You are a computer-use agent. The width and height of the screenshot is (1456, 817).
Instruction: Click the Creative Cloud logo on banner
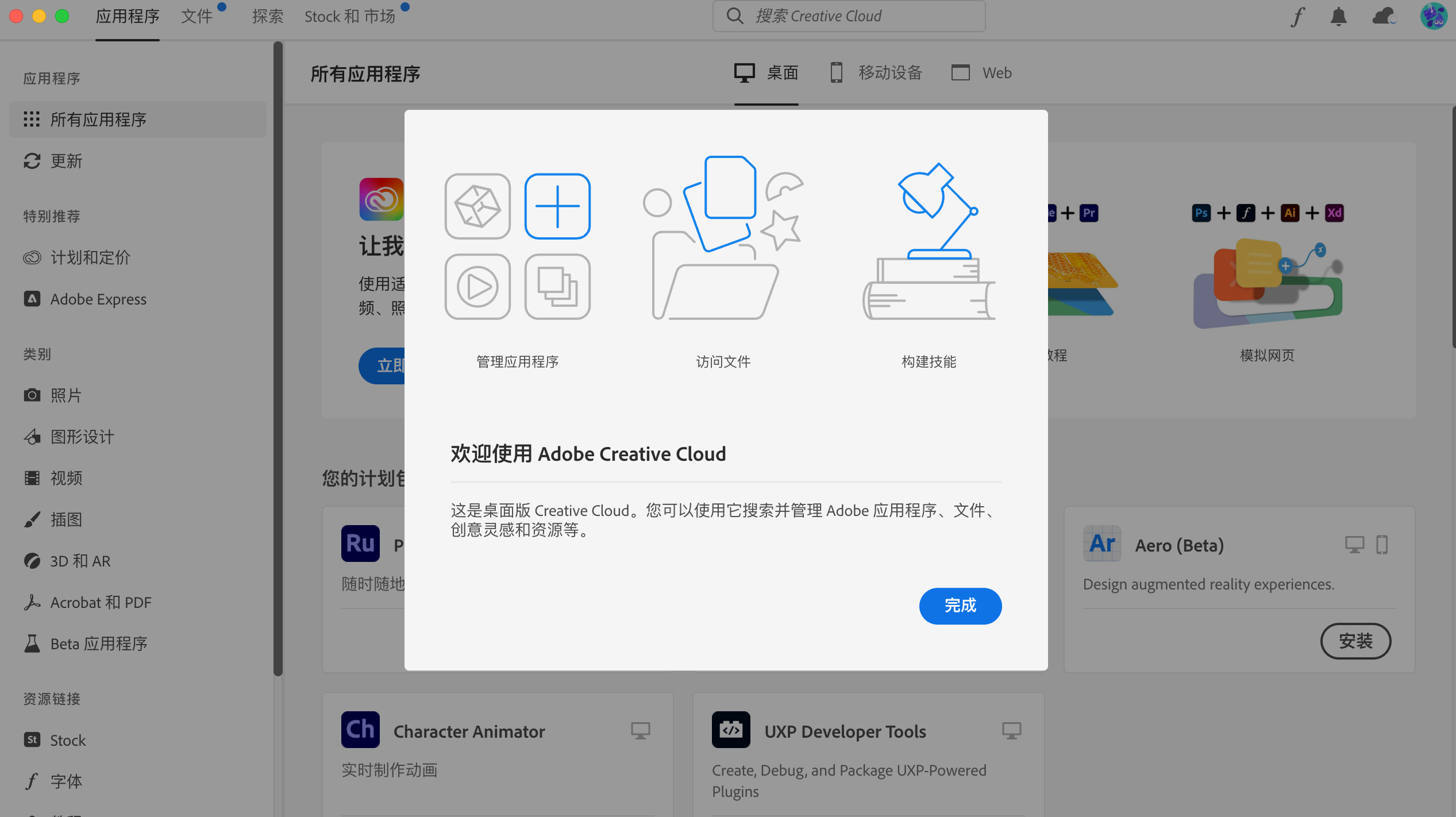click(382, 199)
